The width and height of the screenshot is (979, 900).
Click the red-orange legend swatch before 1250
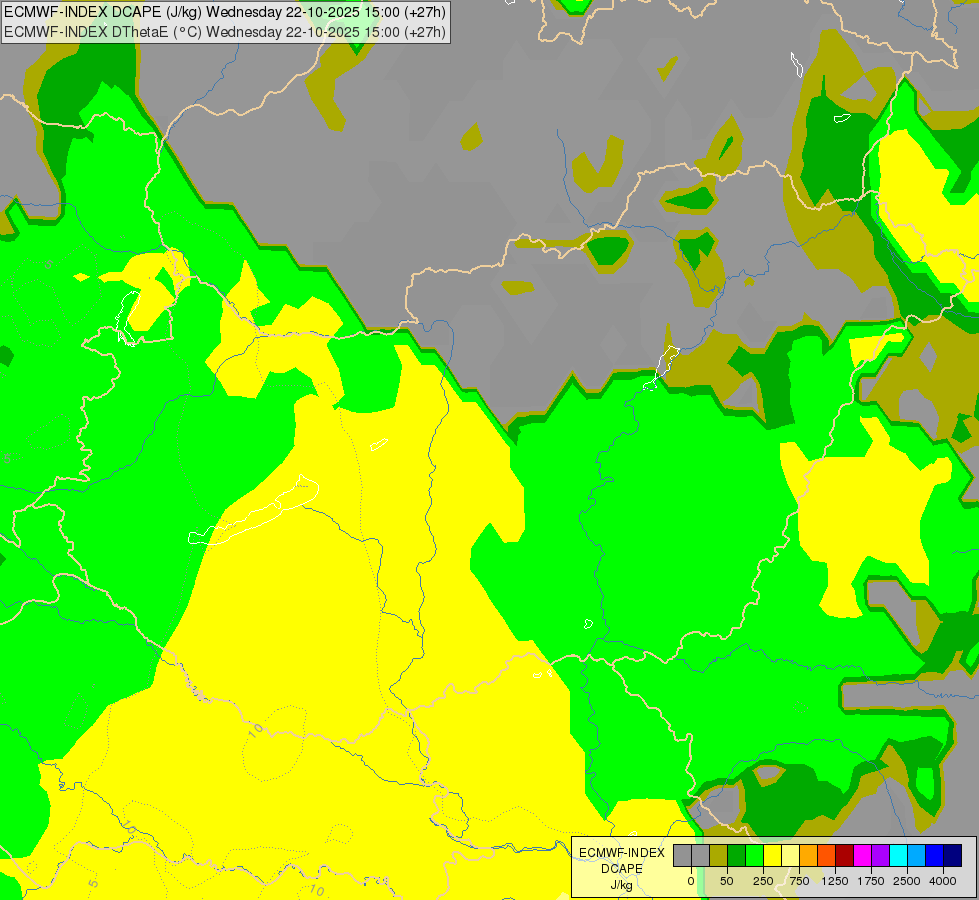(x=827, y=855)
